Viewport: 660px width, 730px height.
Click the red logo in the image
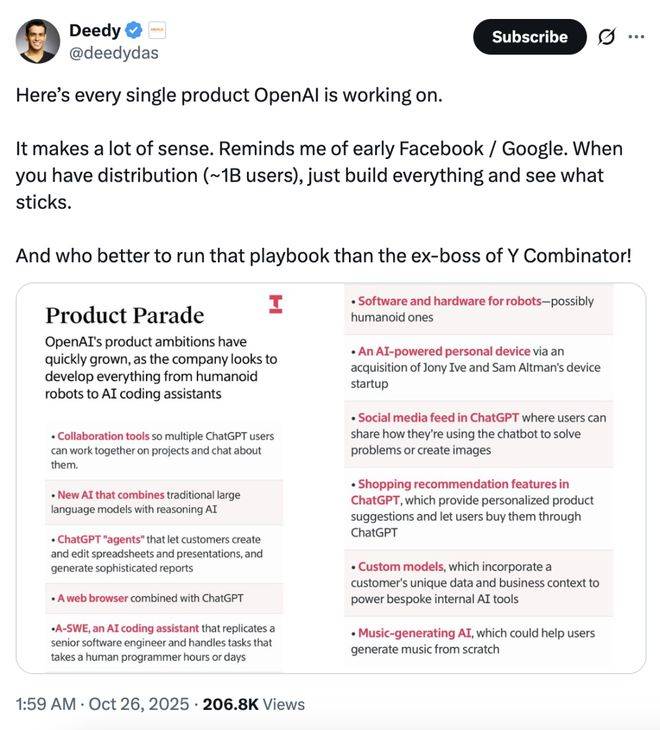pyautogui.click(x=276, y=305)
